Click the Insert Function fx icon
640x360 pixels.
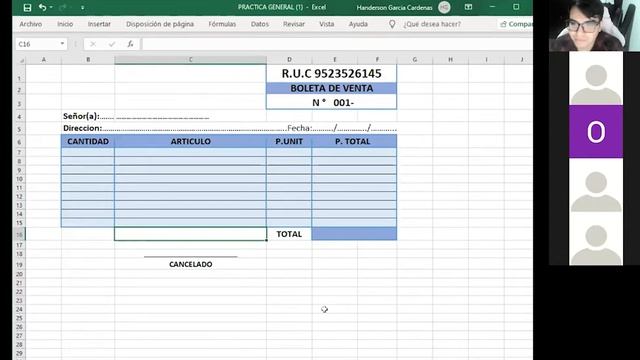pos(130,44)
